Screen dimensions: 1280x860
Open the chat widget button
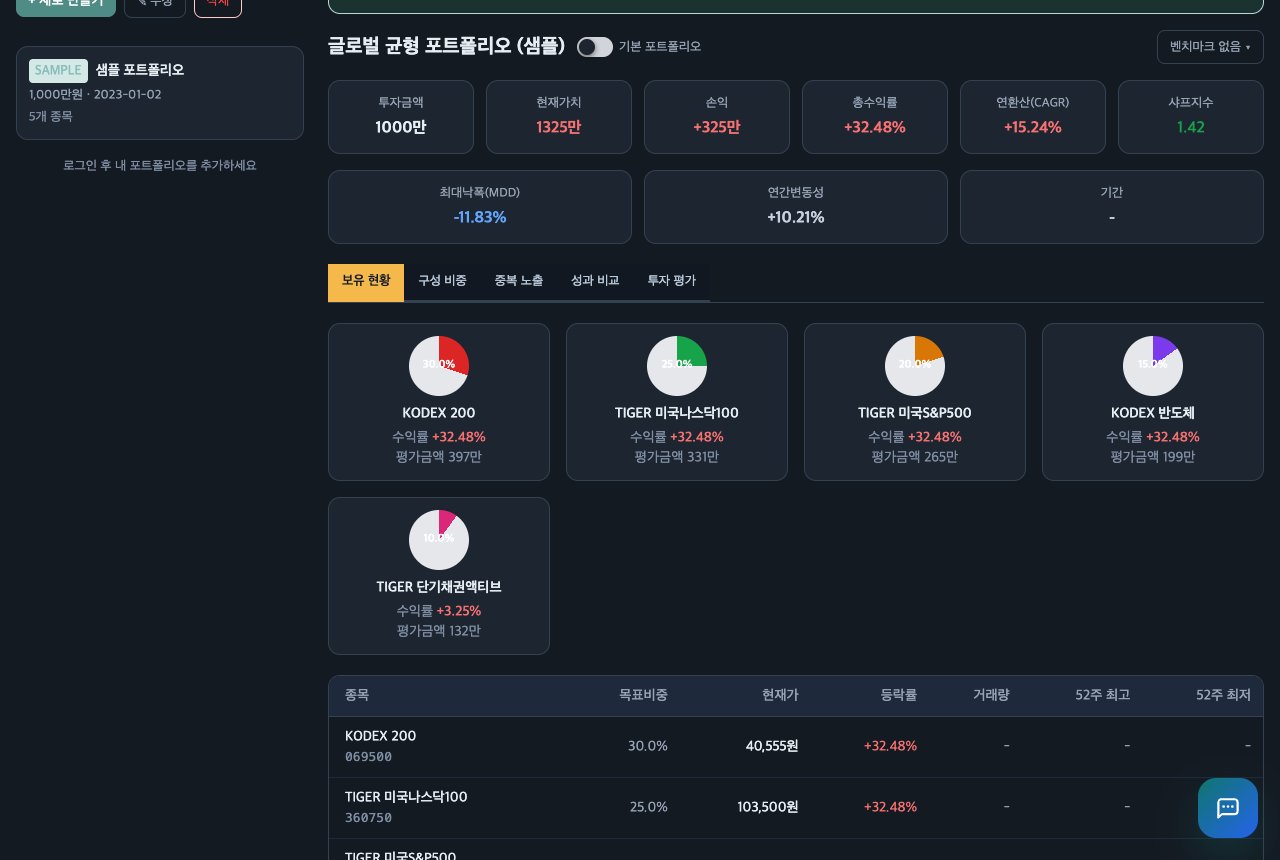point(1228,808)
